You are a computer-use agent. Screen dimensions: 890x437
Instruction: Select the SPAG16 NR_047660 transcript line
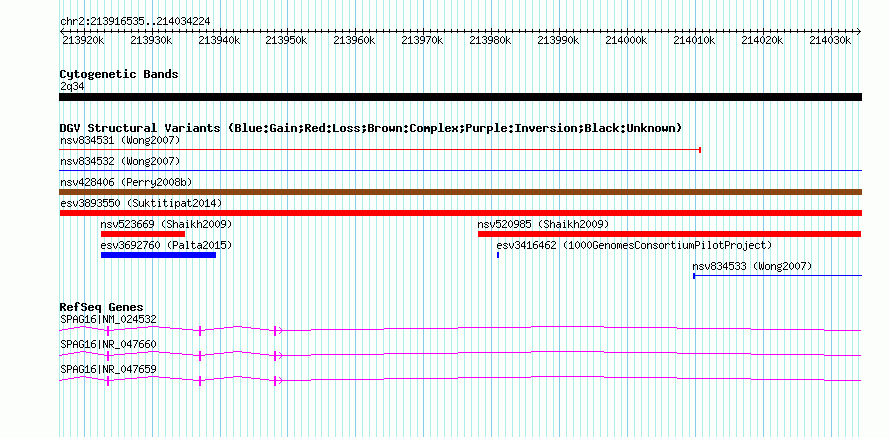click(460, 355)
